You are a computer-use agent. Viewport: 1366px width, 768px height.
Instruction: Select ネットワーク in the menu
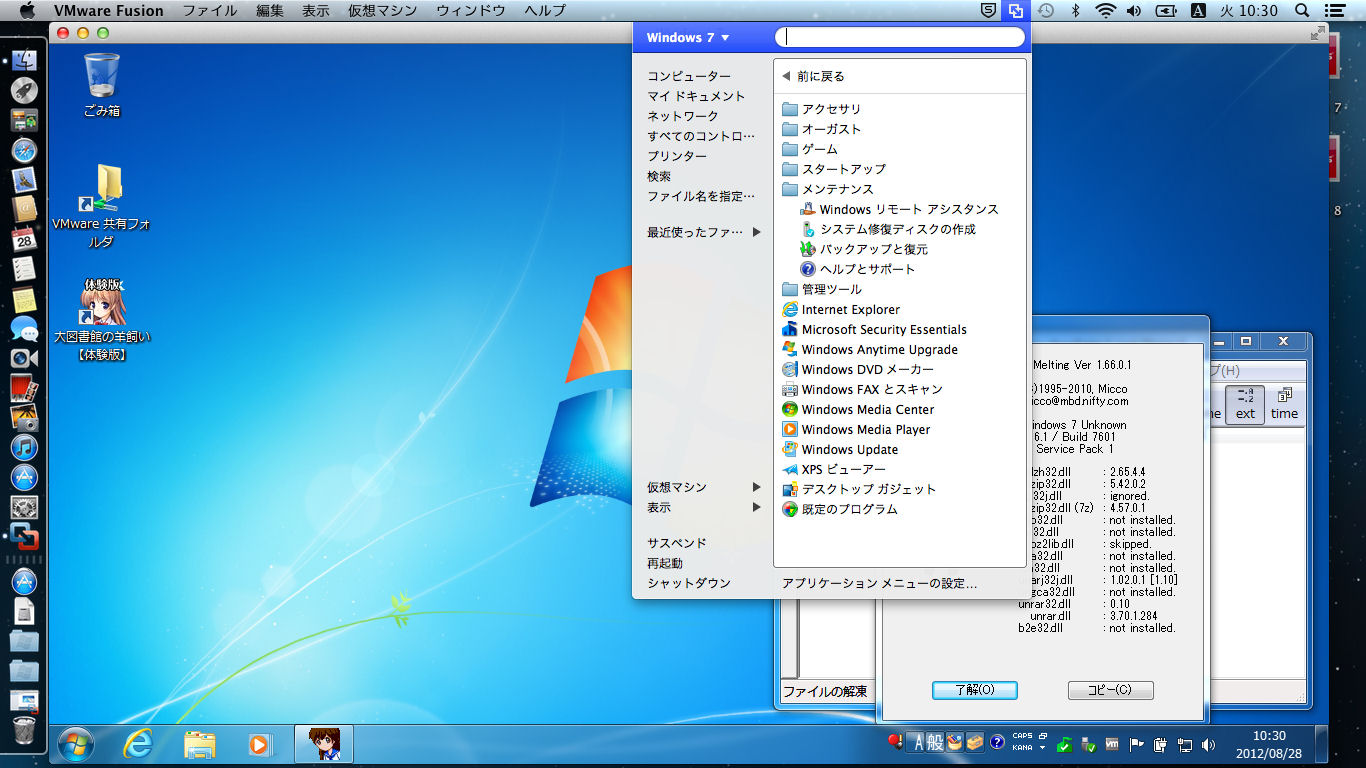(x=682, y=116)
